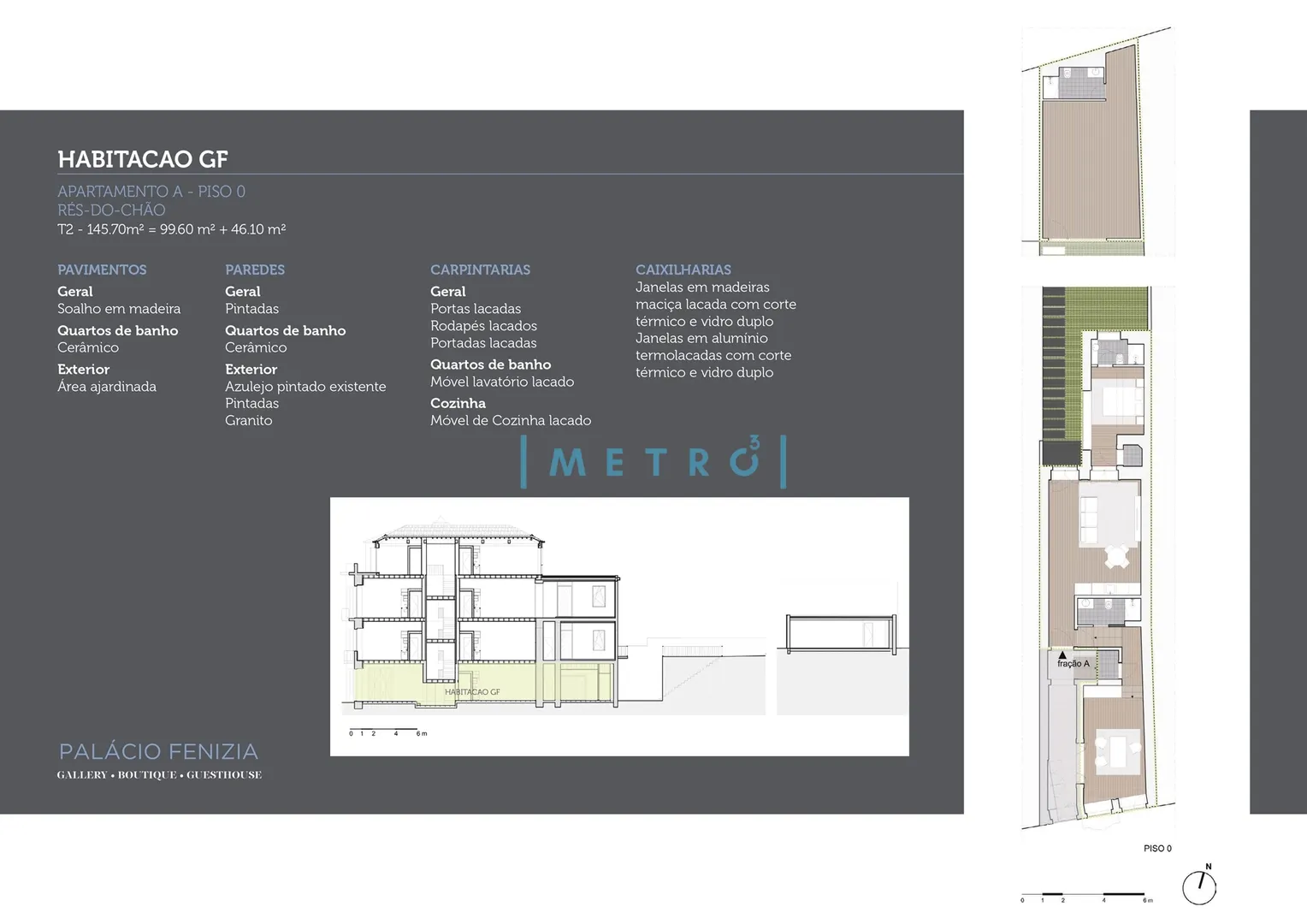Open the upper deck plan drawing
The image size is (1307, 924).
pyautogui.click(x=1098, y=142)
